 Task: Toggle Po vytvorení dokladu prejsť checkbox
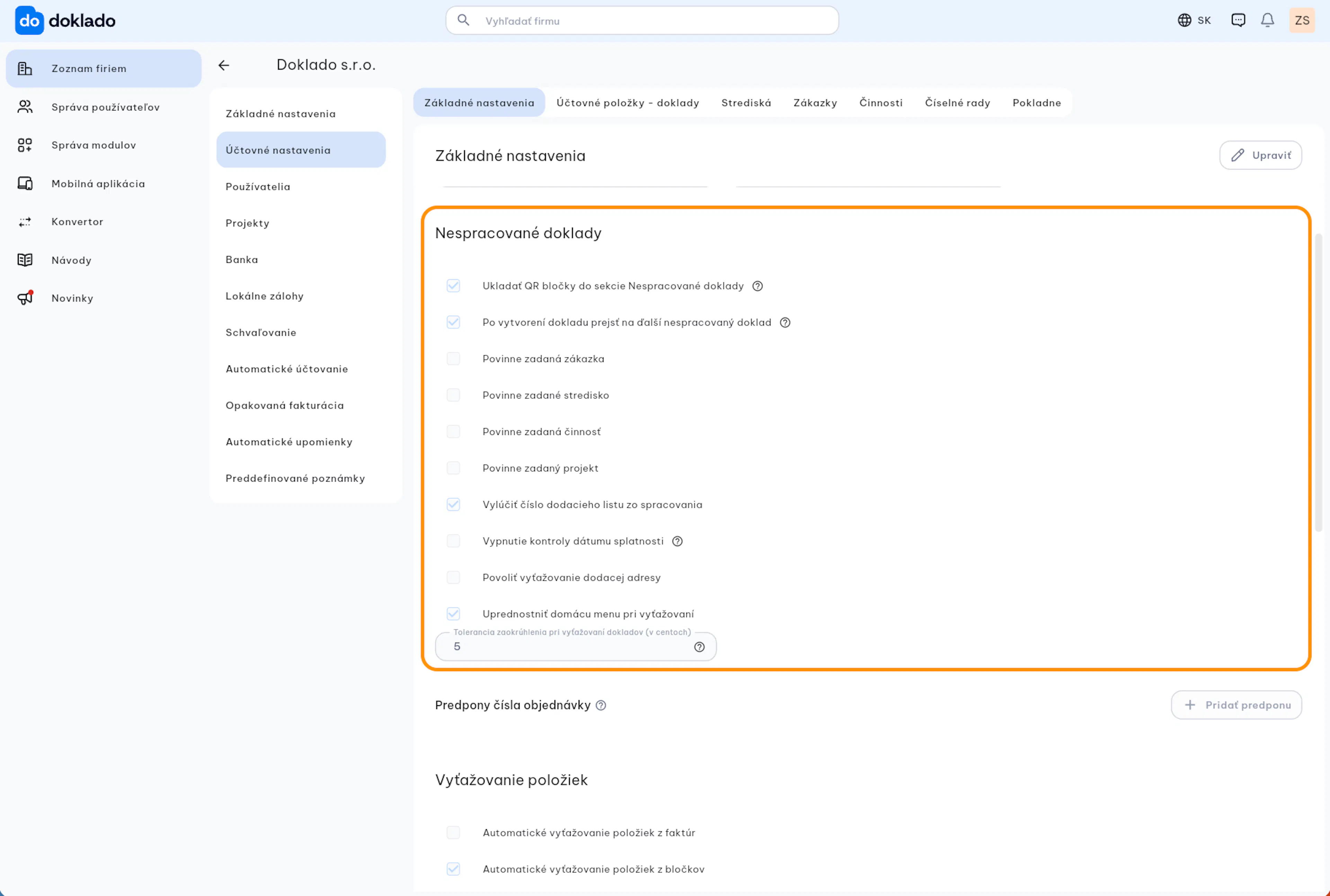pyautogui.click(x=453, y=322)
